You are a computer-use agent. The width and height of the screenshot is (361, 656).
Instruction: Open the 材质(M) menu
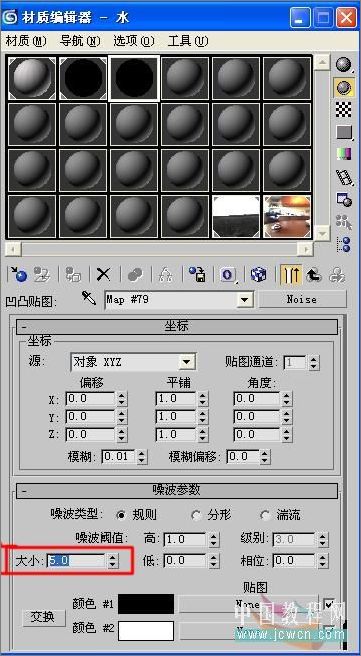tap(26, 41)
